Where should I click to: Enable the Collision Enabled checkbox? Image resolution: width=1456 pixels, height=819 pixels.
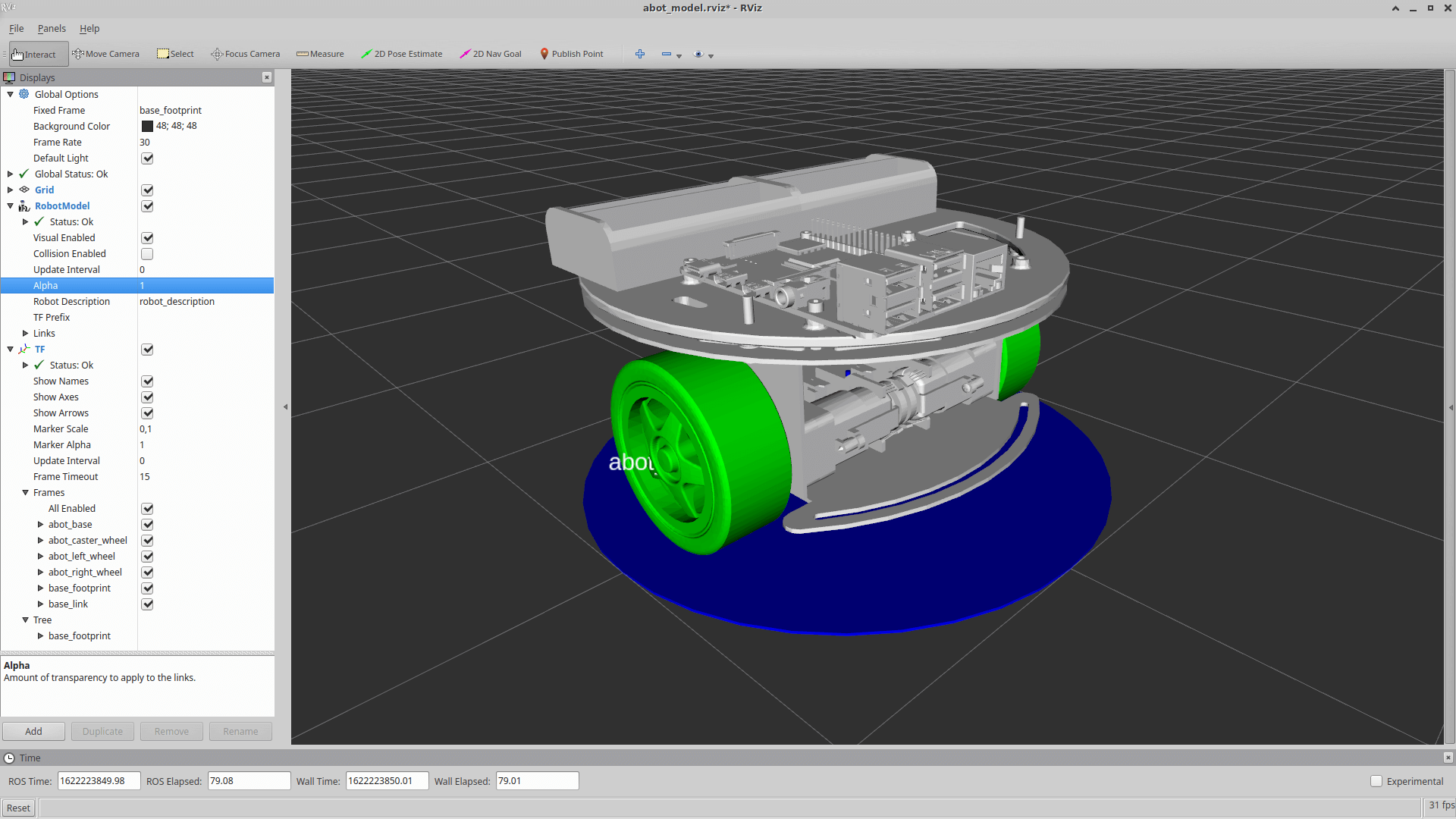click(x=147, y=254)
